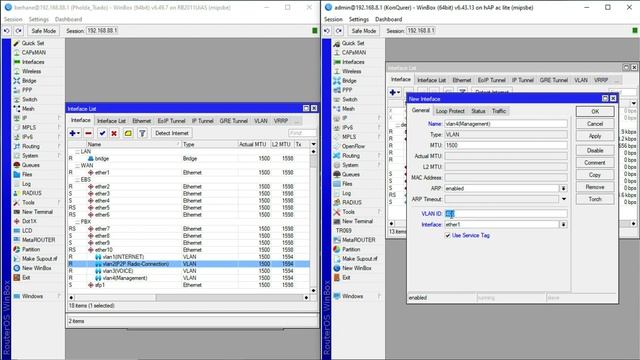640x360 pixels.
Task: Click Comment button in New Interface dialog
Action: (x=595, y=163)
